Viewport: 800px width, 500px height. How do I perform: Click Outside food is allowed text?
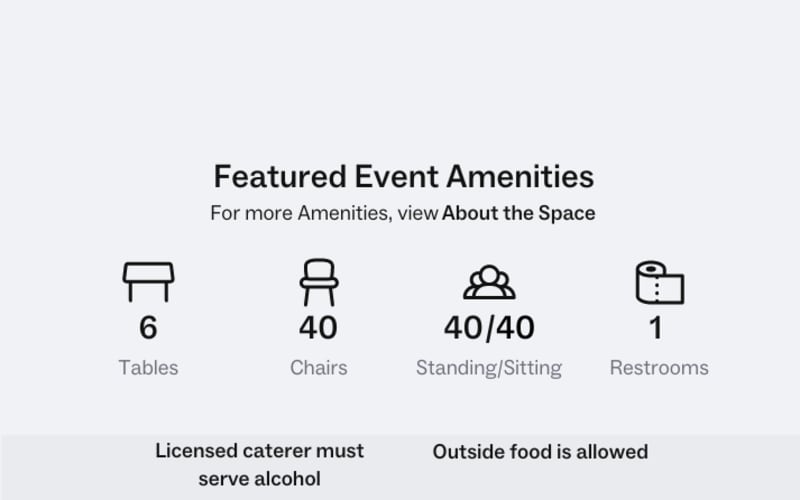pos(540,452)
